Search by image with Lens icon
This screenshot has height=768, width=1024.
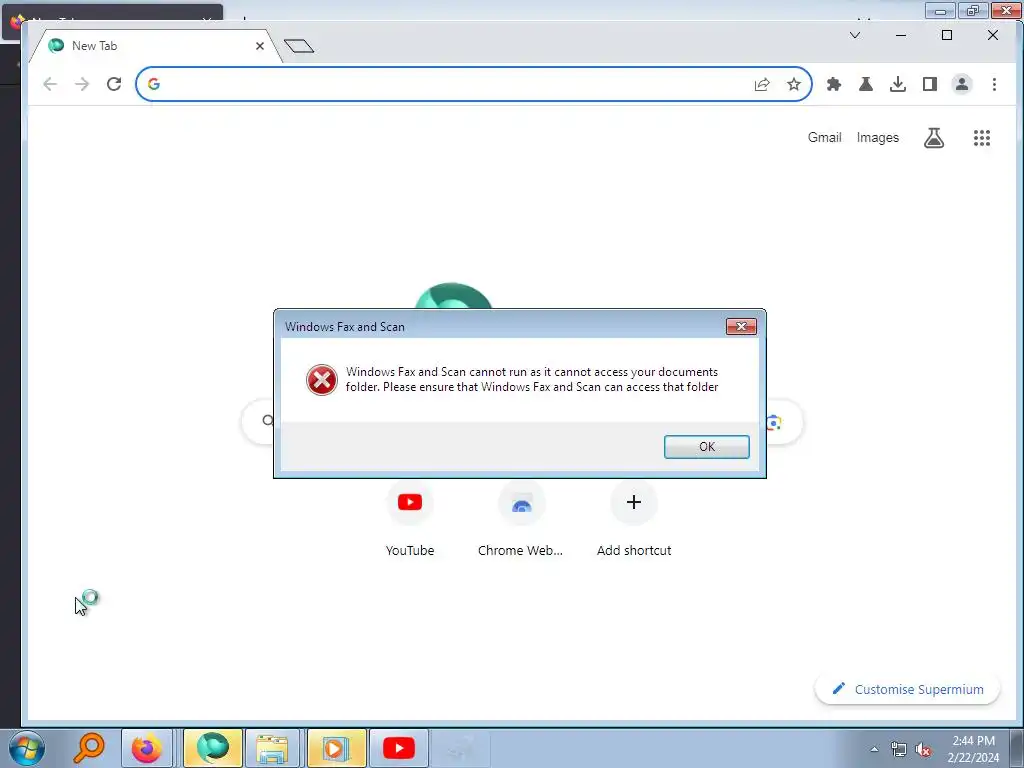click(773, 423)
